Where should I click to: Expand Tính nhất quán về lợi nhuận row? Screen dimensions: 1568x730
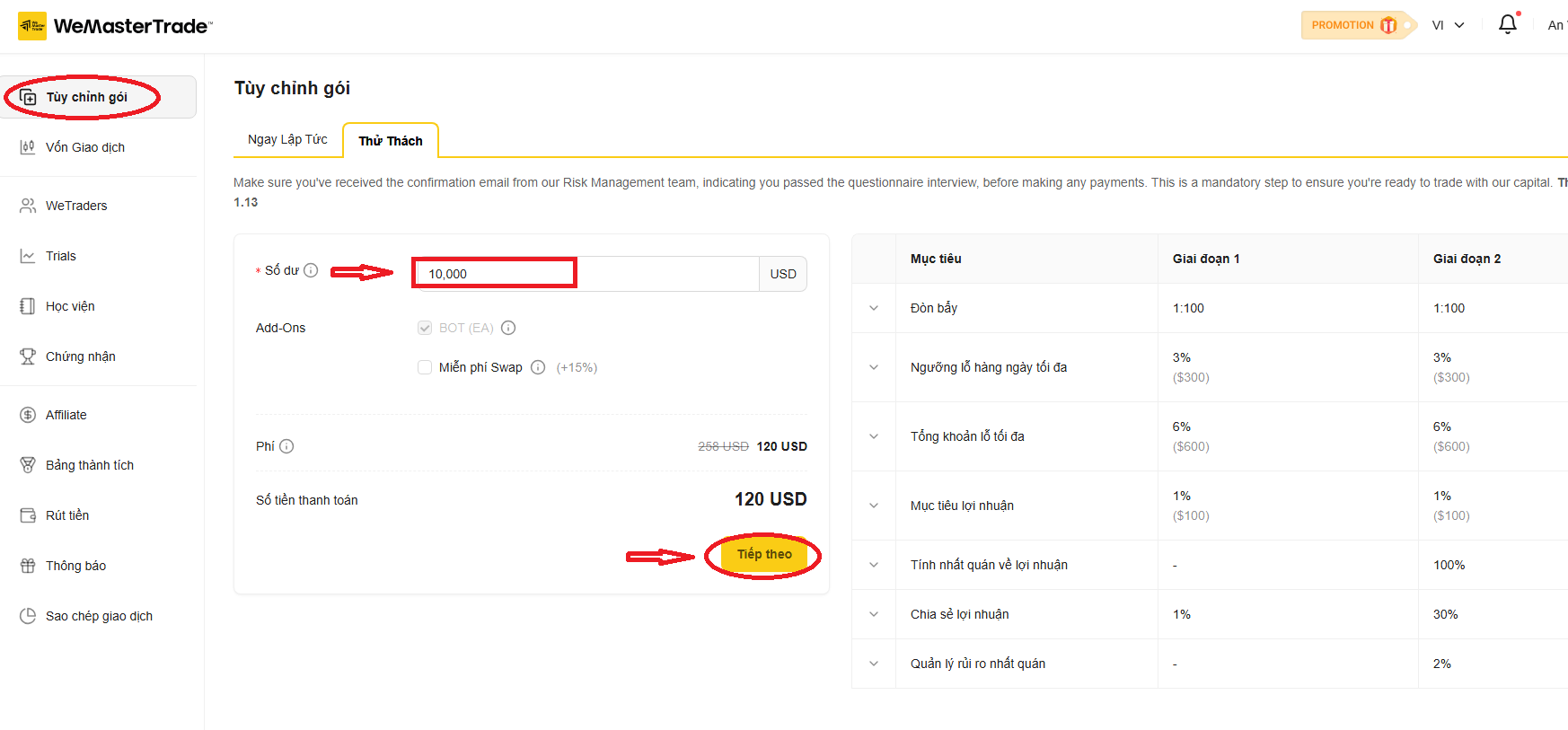pos(874,565)
